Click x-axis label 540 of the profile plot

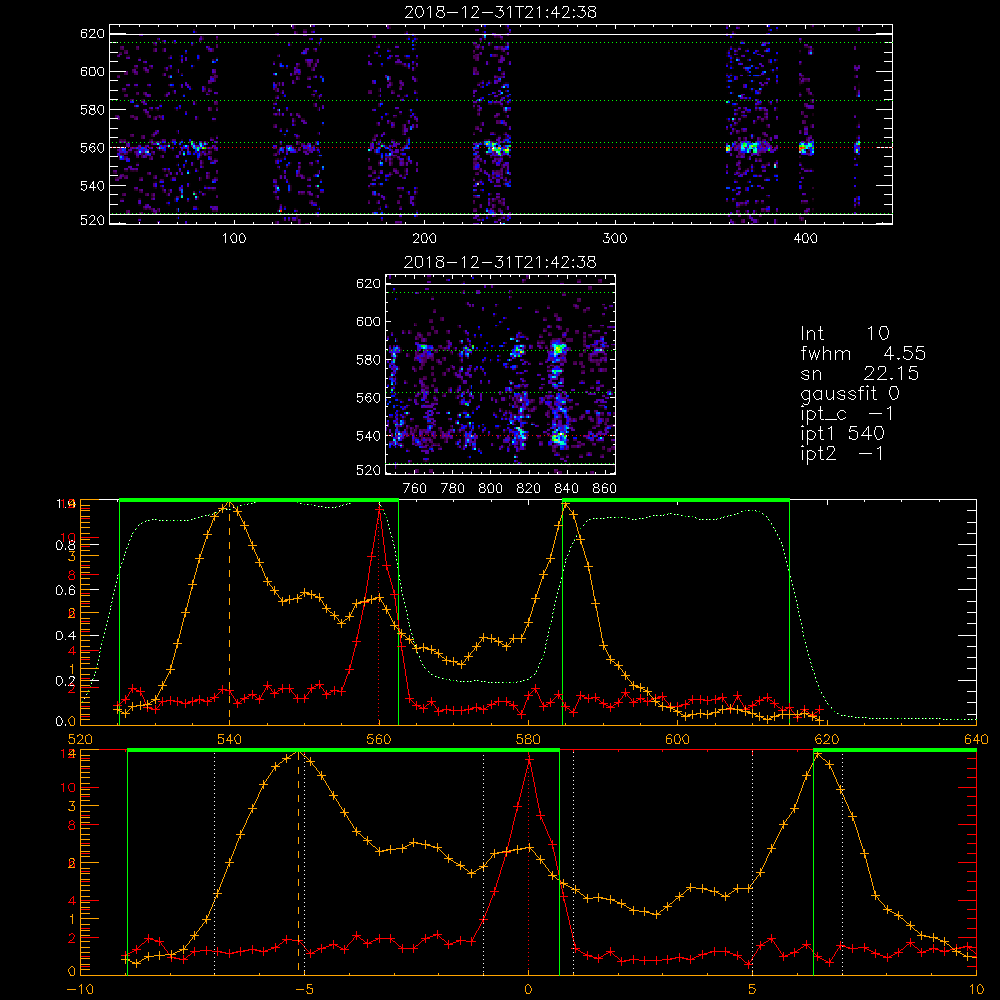[x=230, y=739]
